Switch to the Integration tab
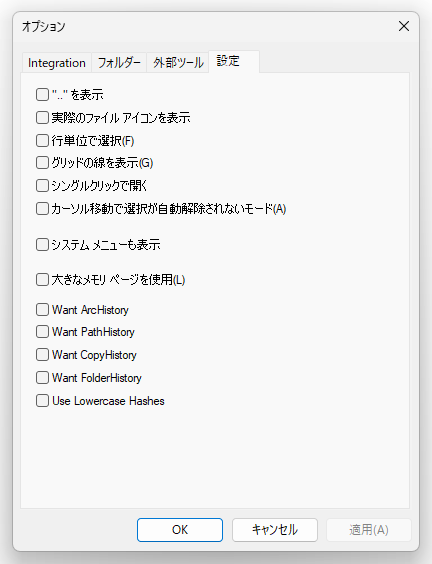This screenshot has width=432, height=564. (x=57, y=63)
